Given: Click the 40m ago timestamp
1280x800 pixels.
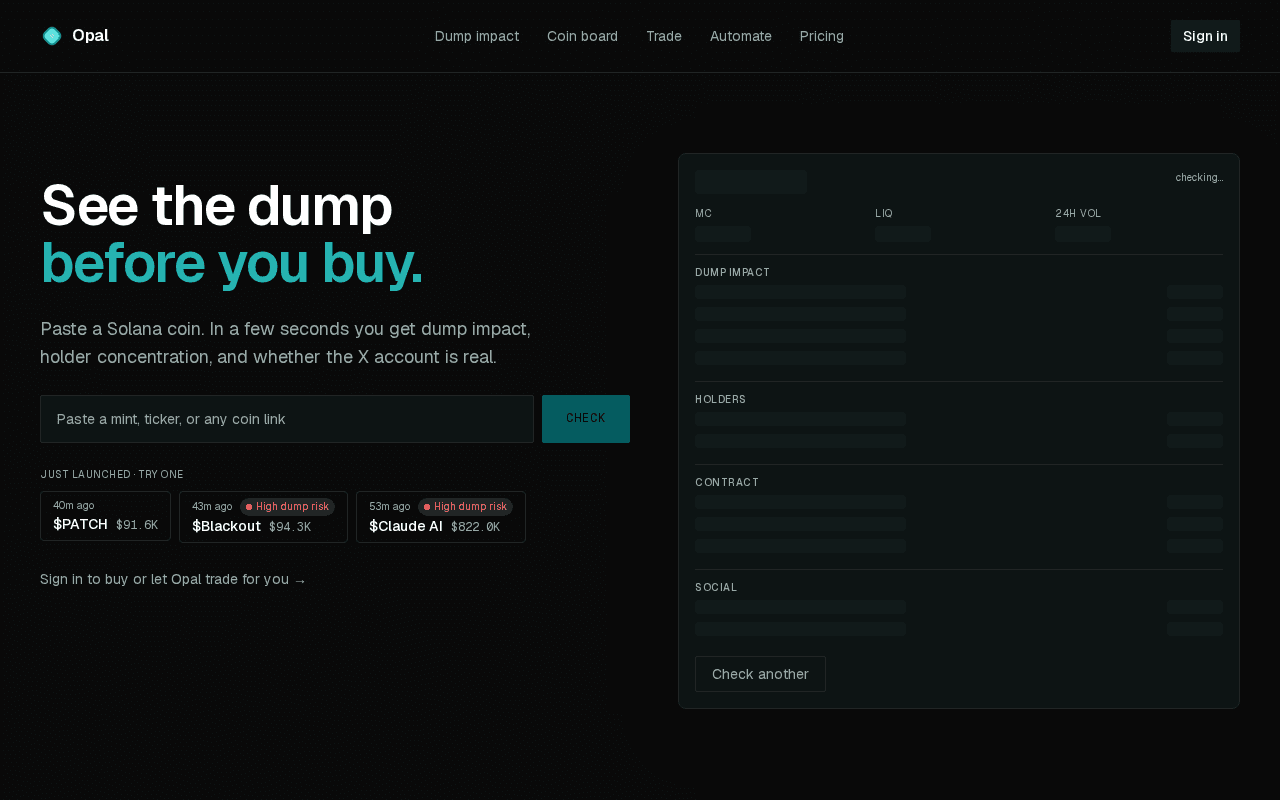Looking at the screenshot, I should [74, 505].
